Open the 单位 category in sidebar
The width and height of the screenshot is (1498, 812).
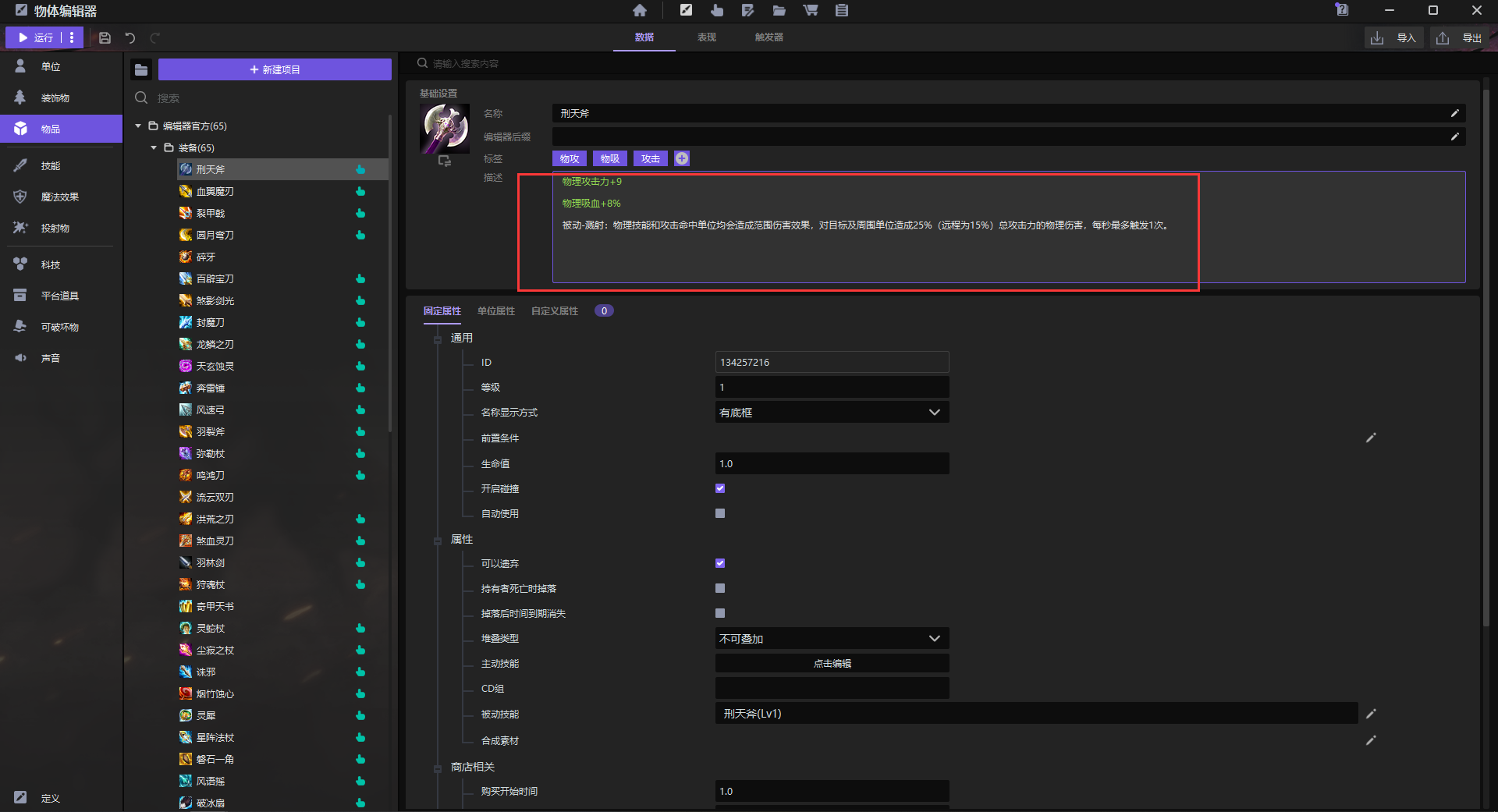point(61,66)
